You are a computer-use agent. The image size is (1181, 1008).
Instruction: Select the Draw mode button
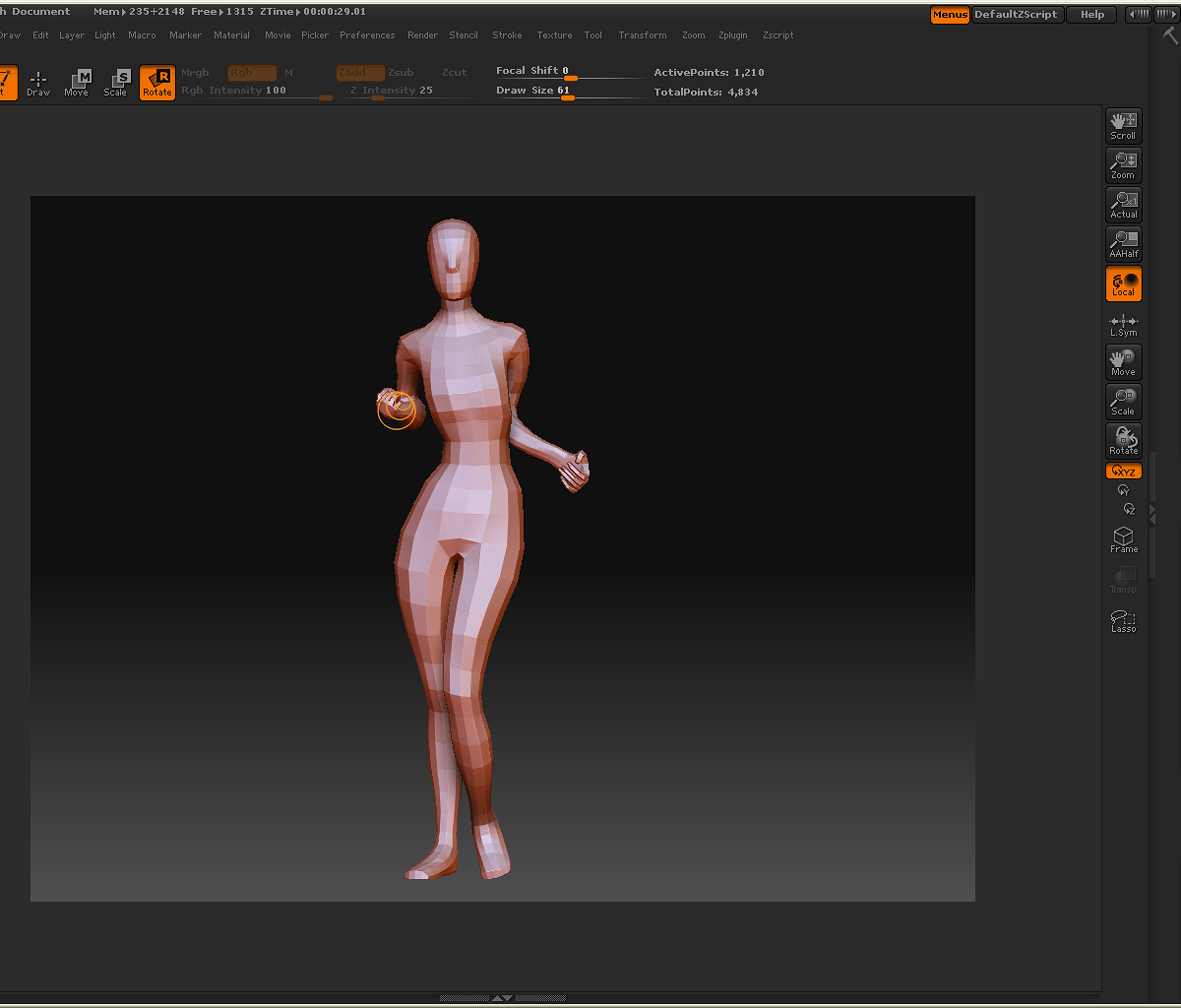tap(38, 83)
